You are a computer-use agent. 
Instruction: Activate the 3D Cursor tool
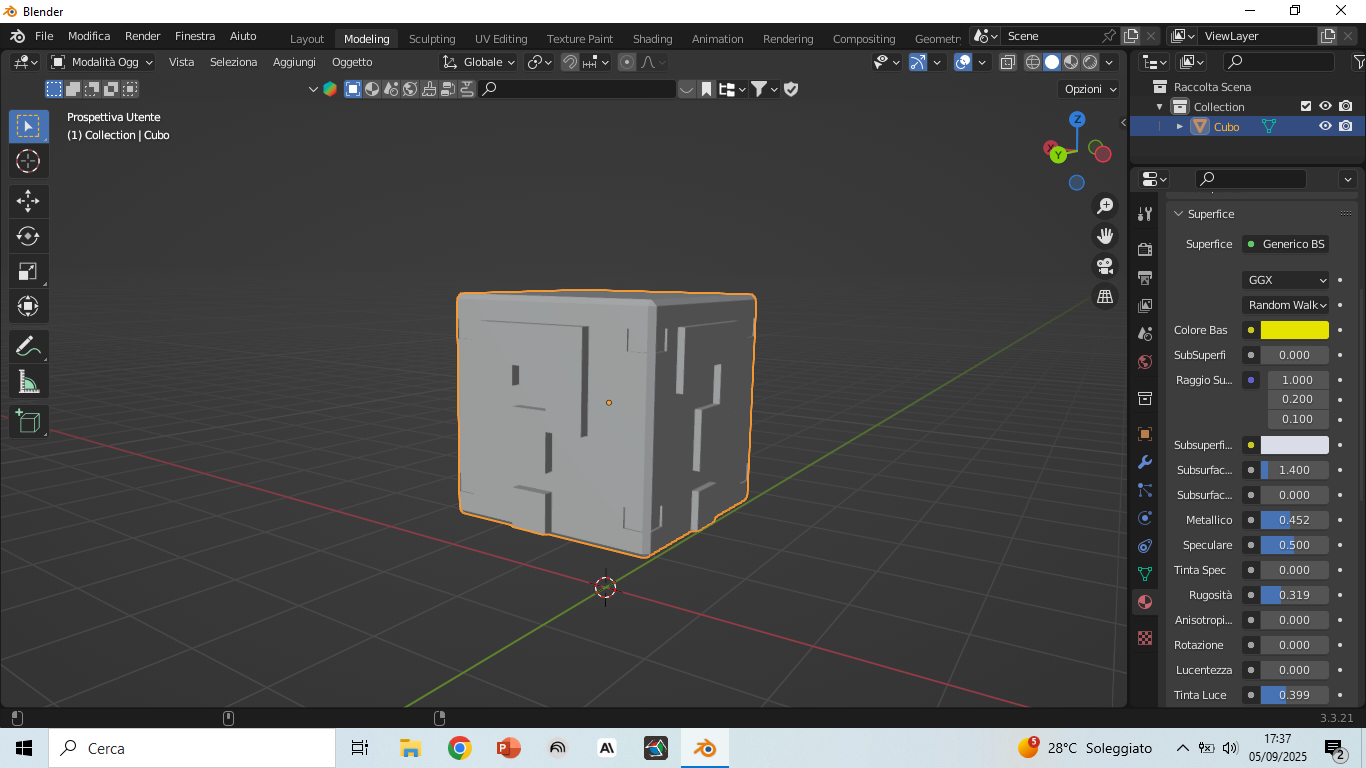[x=28, y=161]
